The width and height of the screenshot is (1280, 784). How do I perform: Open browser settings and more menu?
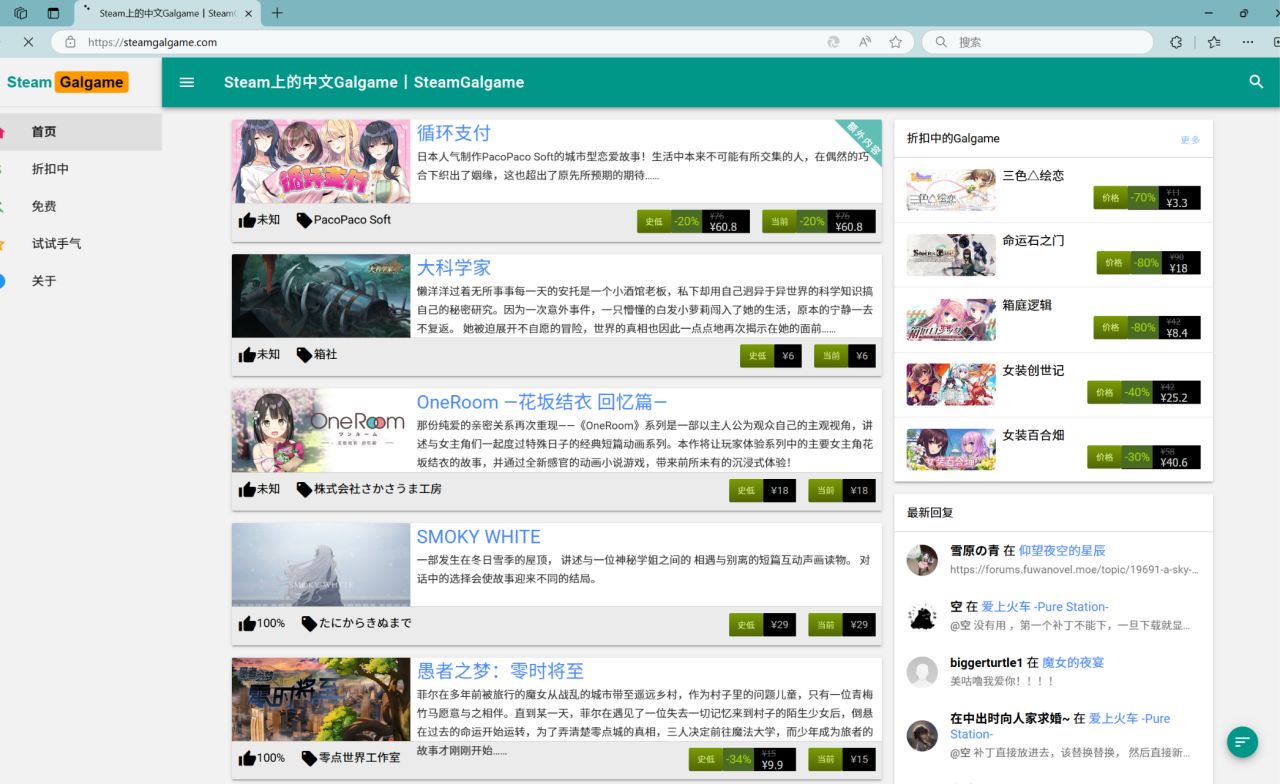1248,42
